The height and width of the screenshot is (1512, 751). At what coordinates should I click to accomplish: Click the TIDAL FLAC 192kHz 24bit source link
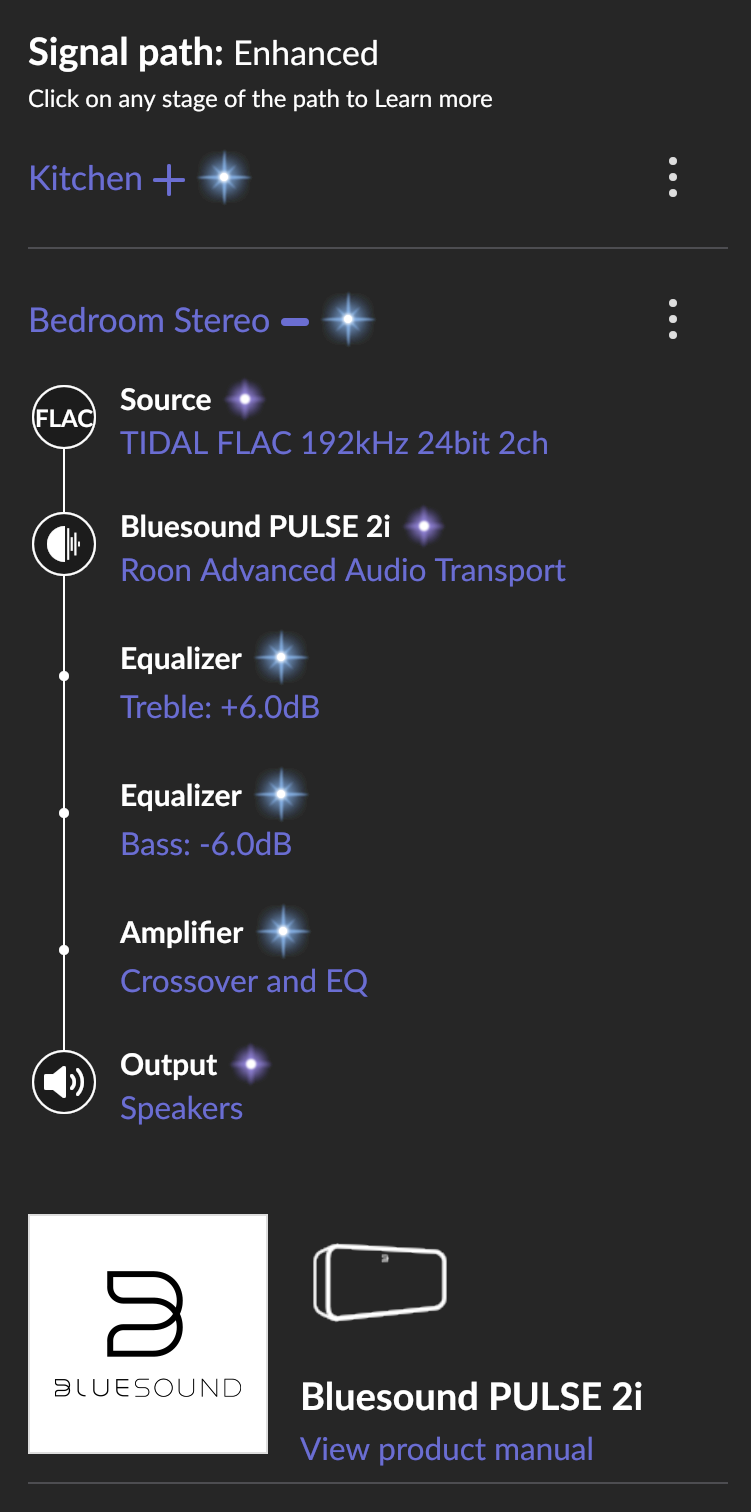pyautogui.click(x=334, y=443)
